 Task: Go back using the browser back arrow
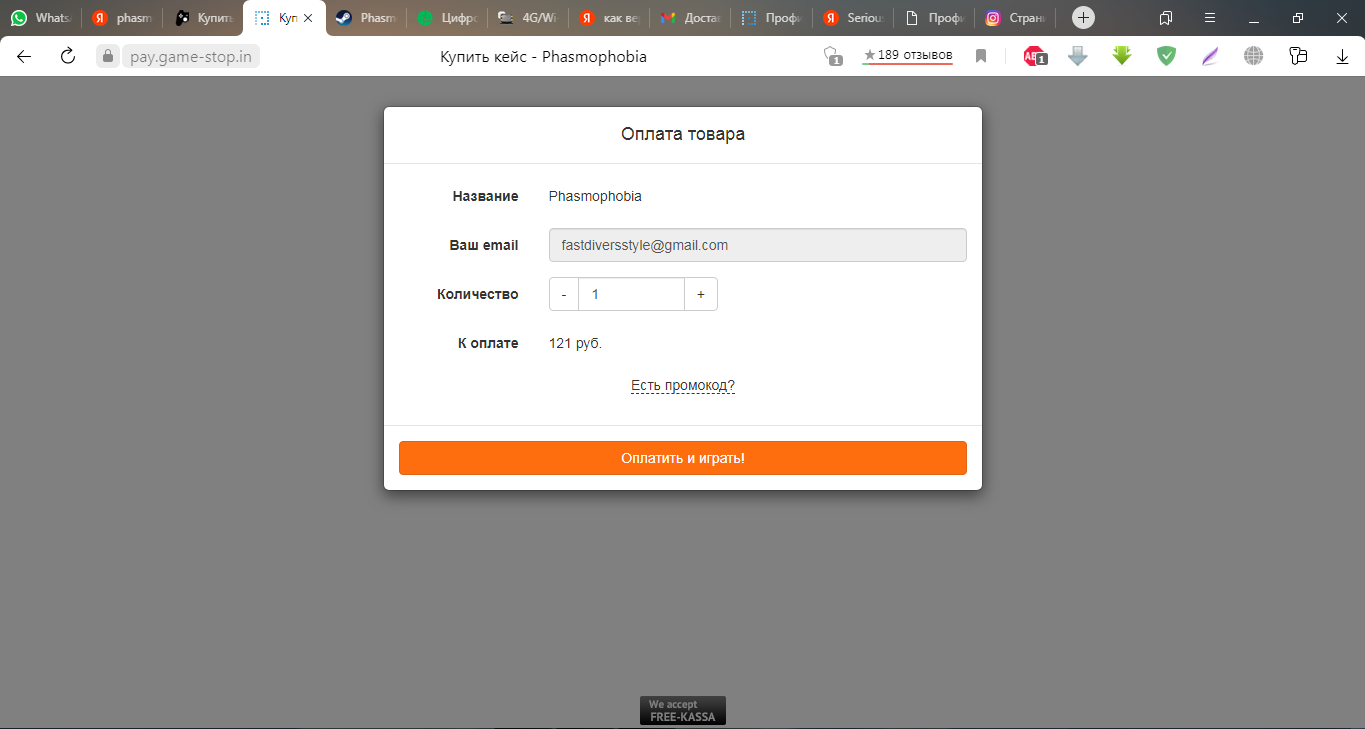point(24,56)
